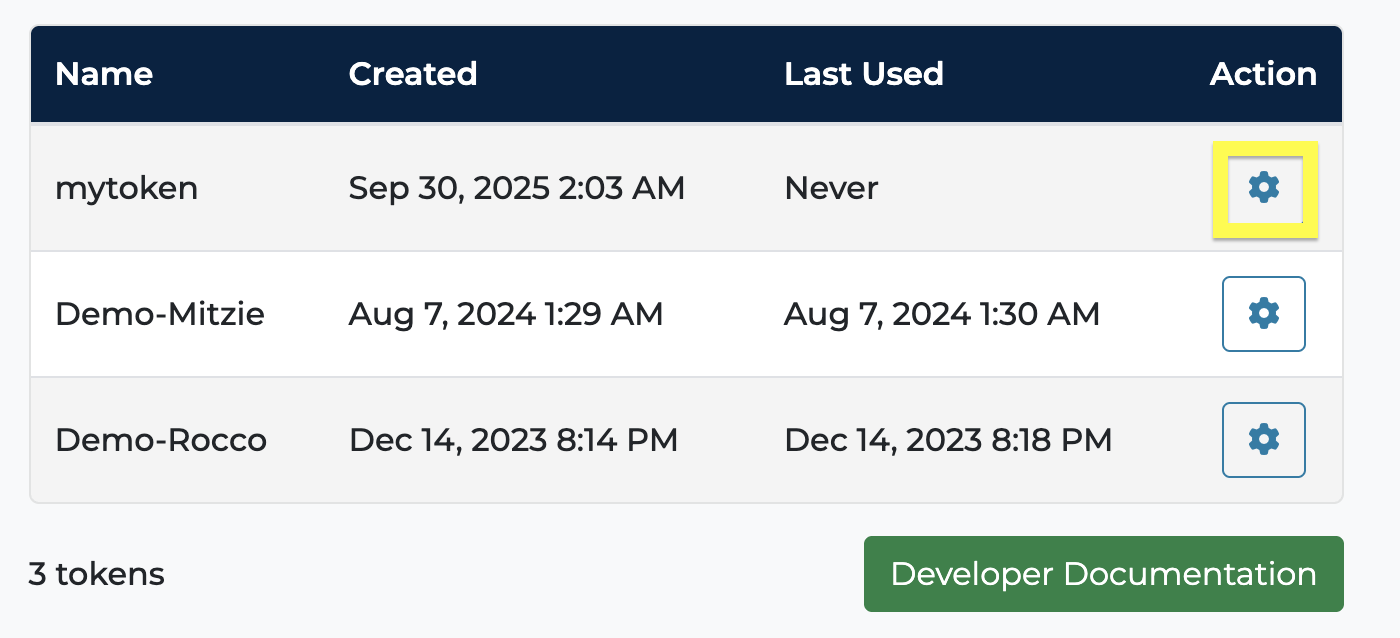Click the Demo-Rocco token gear icon

click(x=1264, y=440)
